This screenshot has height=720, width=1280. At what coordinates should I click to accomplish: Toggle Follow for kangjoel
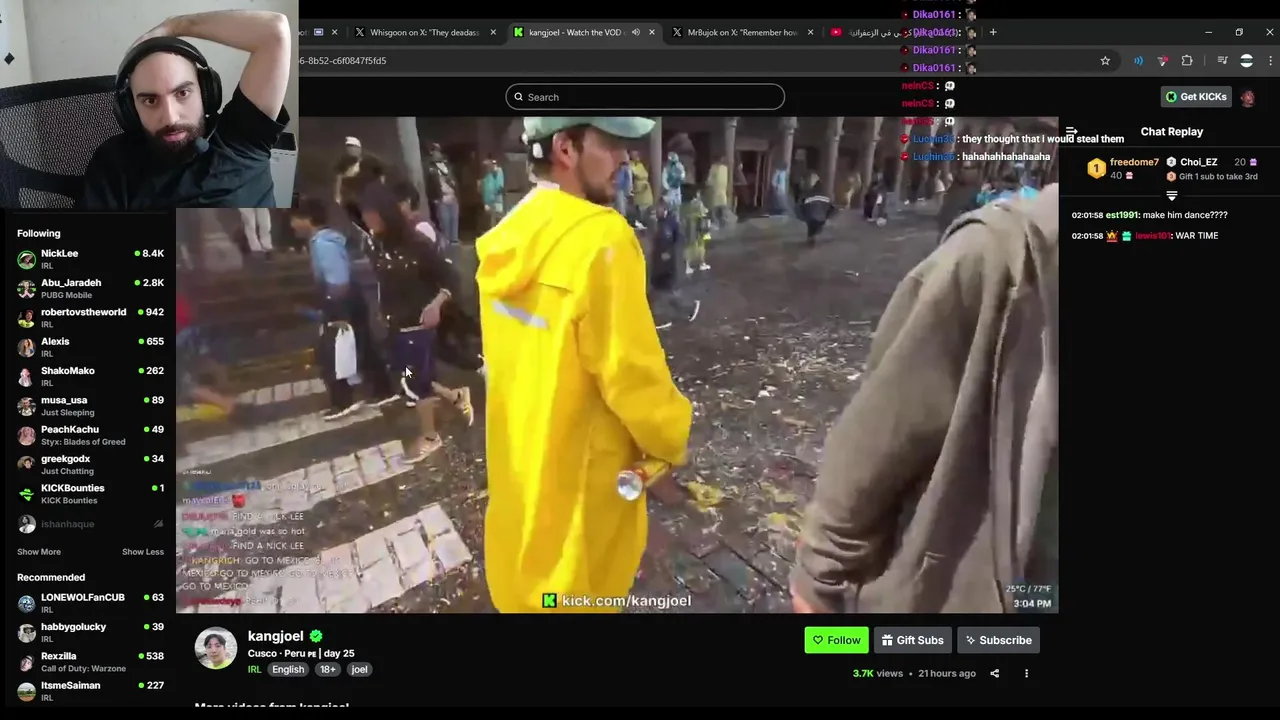tap(836, 640)
